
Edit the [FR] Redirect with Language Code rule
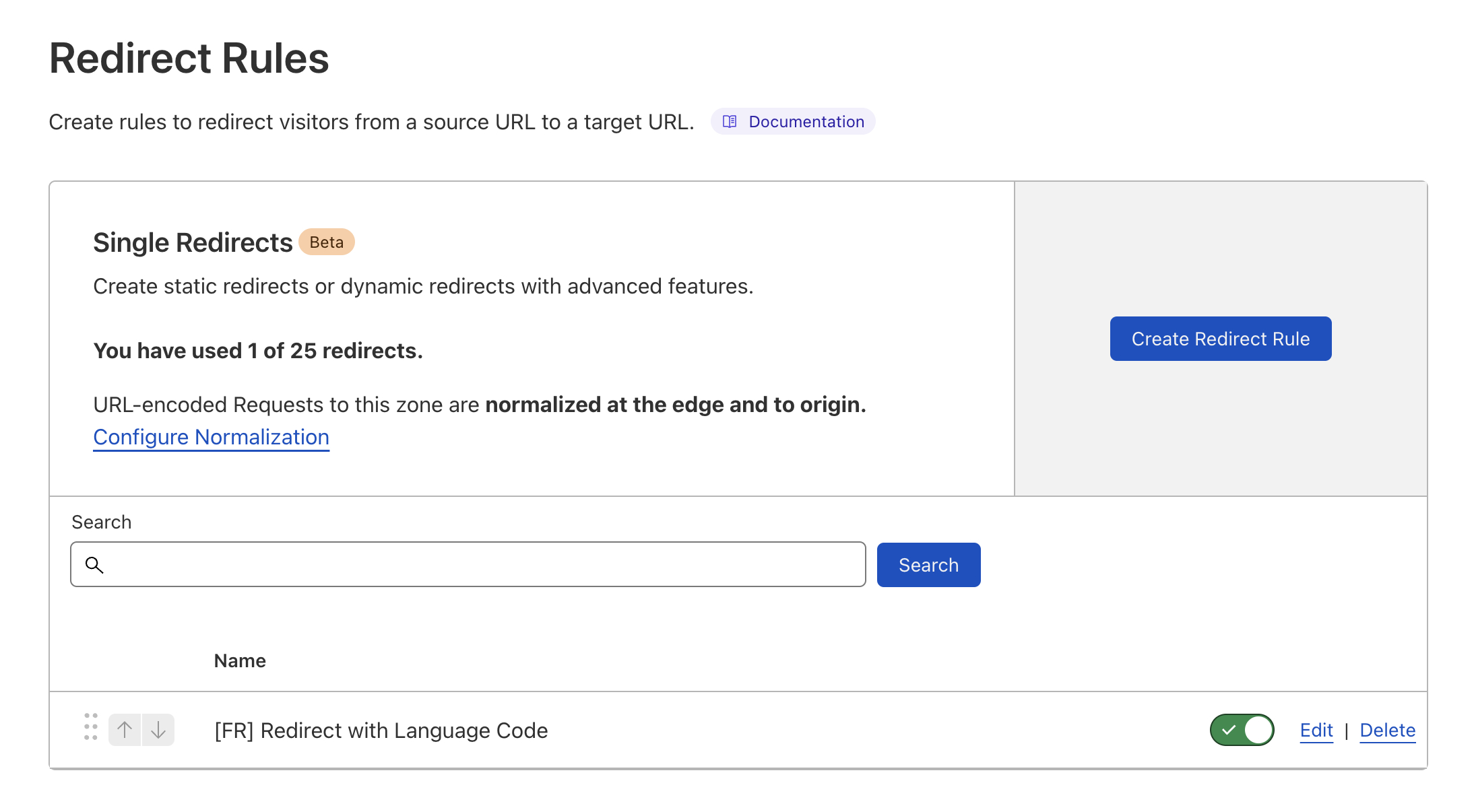pyautogui.click(x=1316, y=730)
